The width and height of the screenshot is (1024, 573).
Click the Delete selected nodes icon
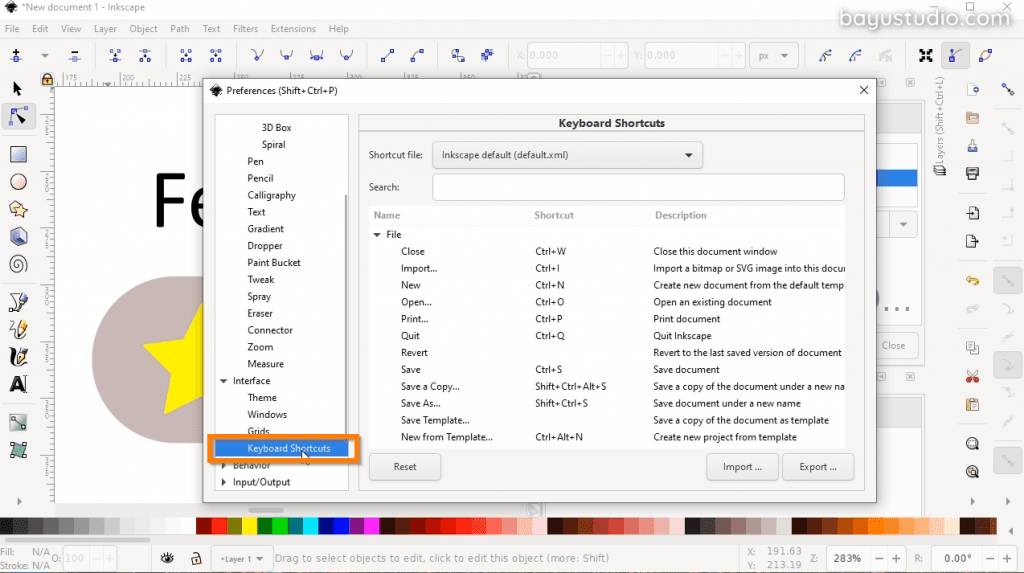tap(74, 56)
